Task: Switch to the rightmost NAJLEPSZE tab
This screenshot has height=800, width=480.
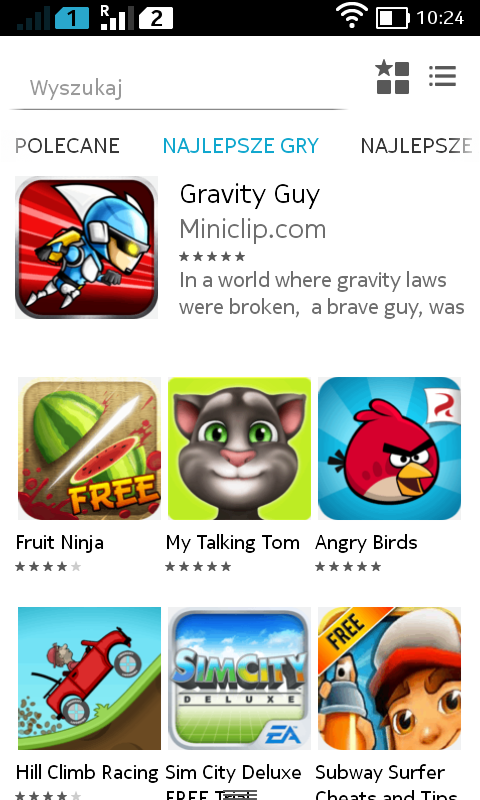Action: pos(416,146)
